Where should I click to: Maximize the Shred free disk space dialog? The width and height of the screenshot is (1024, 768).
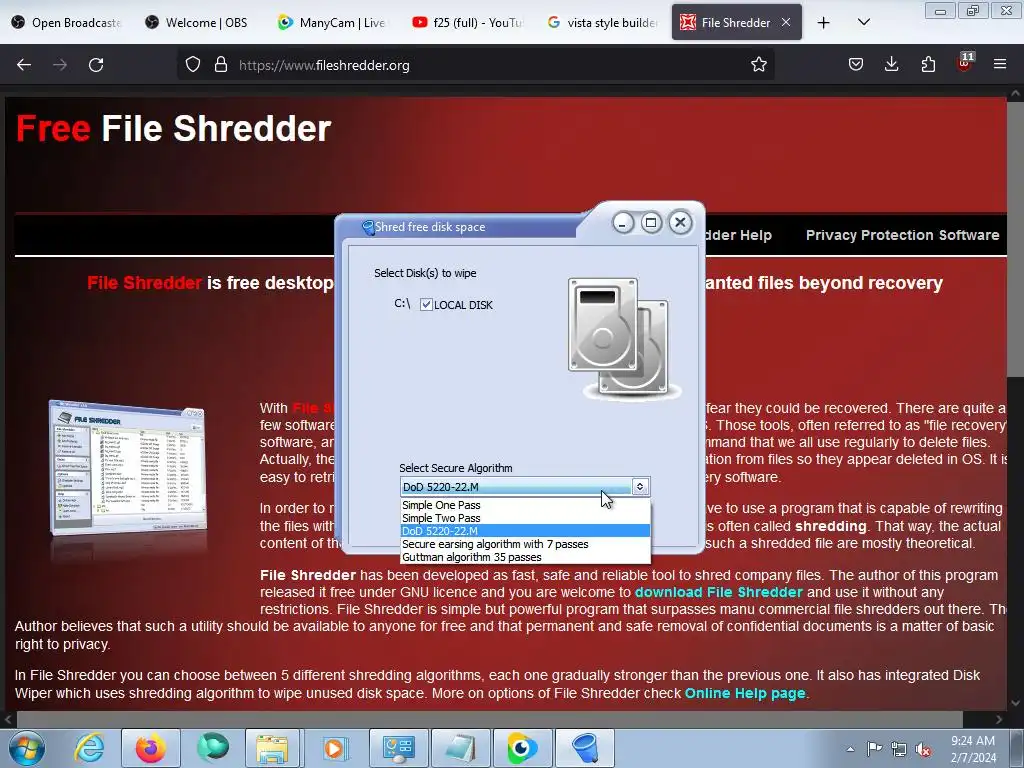click(651, 223)
